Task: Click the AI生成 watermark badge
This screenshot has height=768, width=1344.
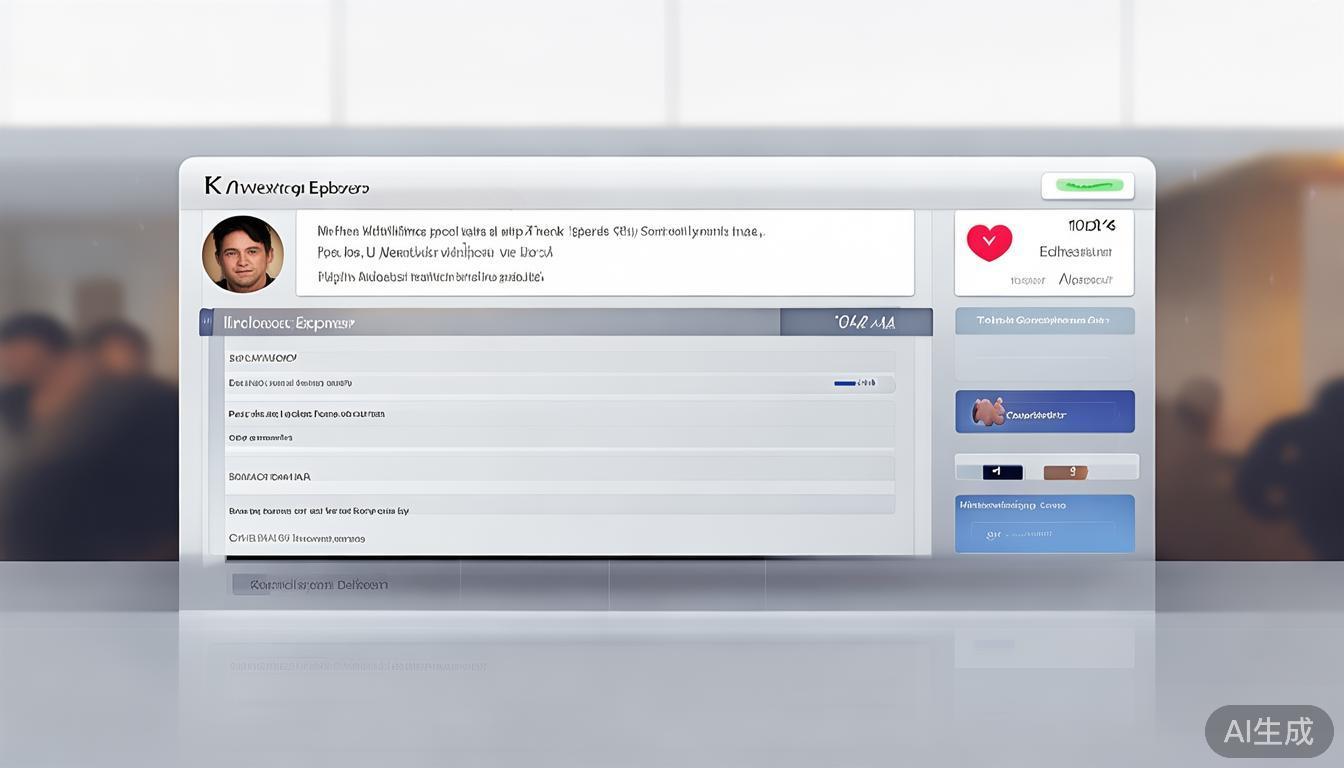Action: (x=1268, y=731)
